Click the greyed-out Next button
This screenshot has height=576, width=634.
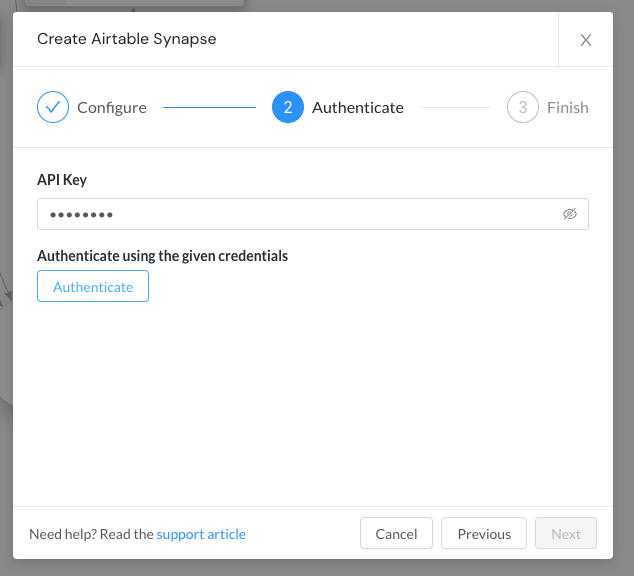coord(566,534)
